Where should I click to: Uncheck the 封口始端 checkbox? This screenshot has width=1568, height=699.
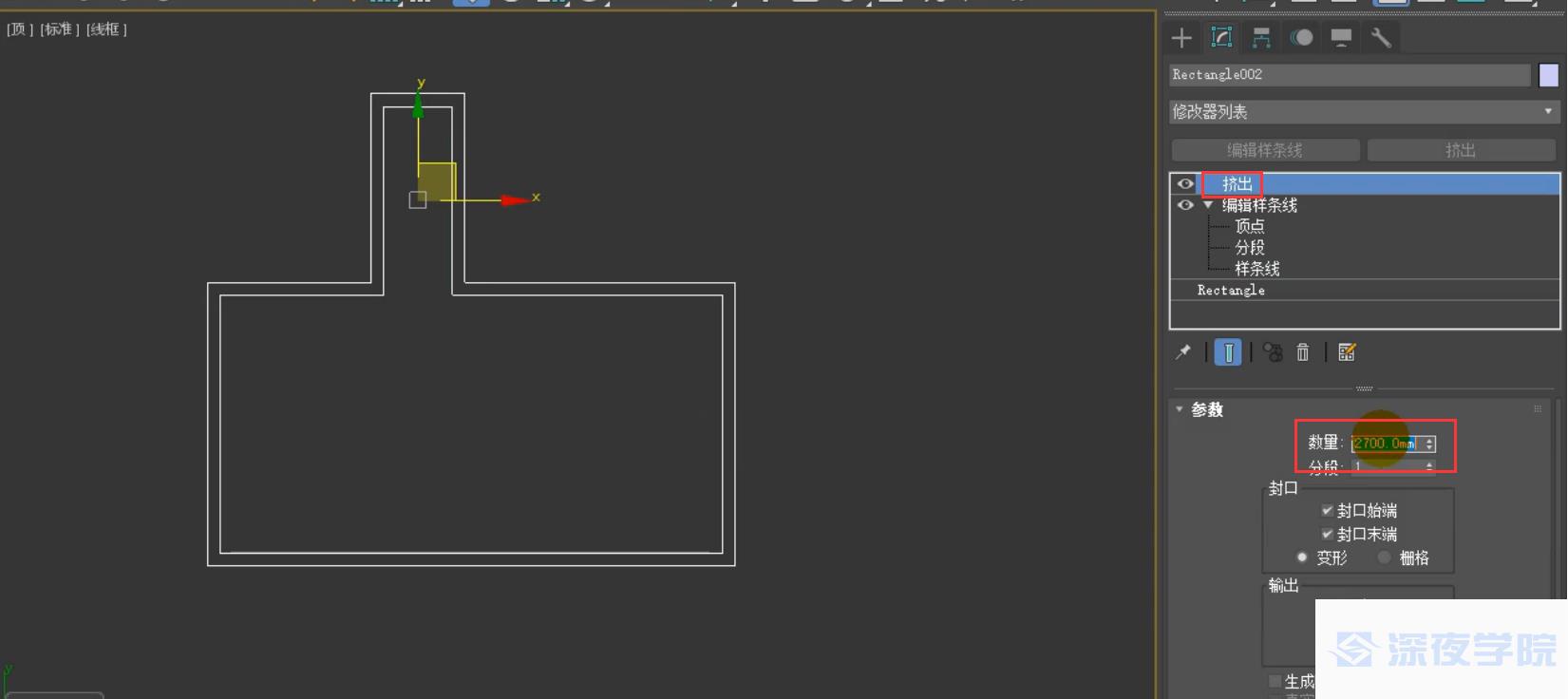tap(1327, 511)
